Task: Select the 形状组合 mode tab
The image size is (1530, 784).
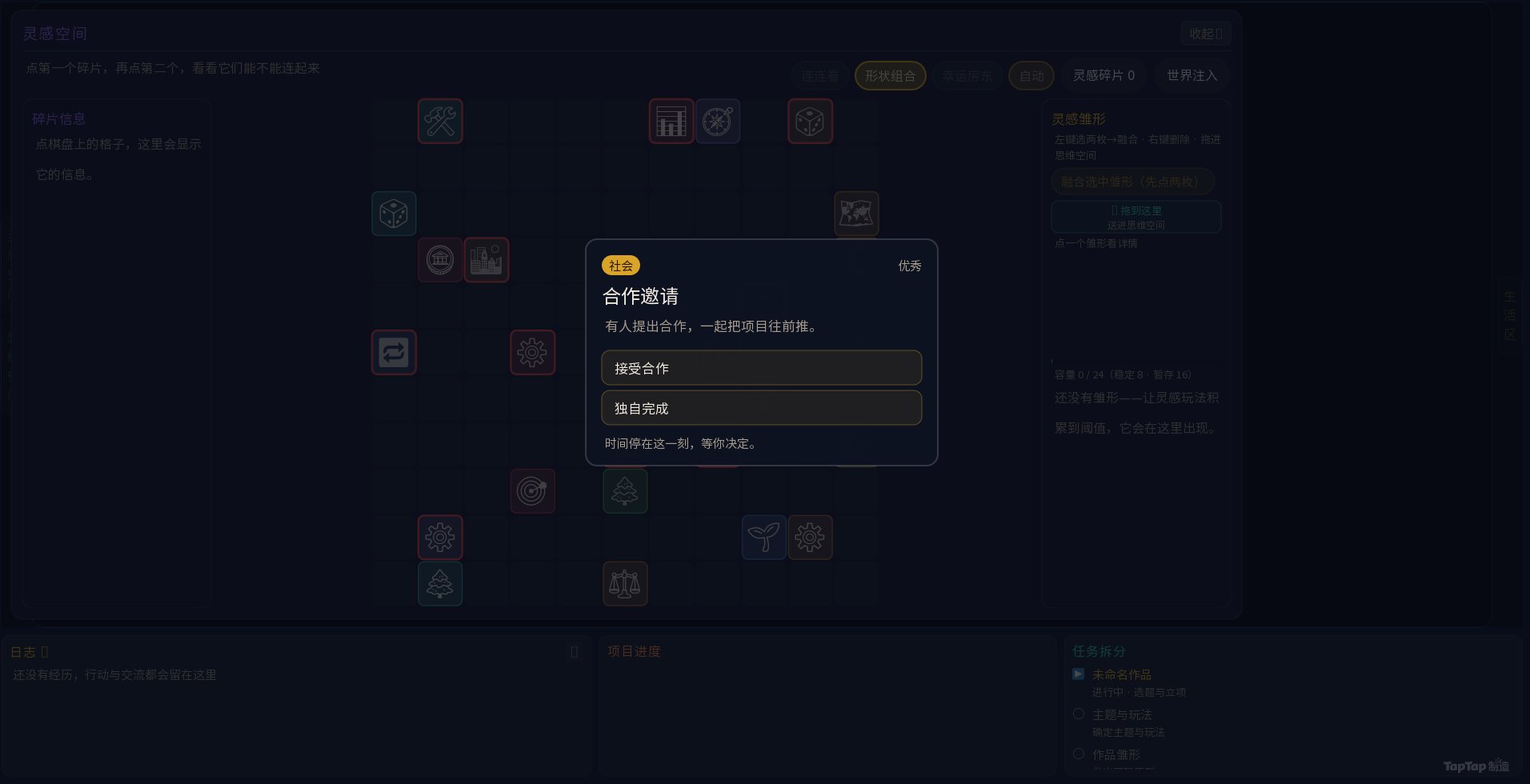Action: 891,76
